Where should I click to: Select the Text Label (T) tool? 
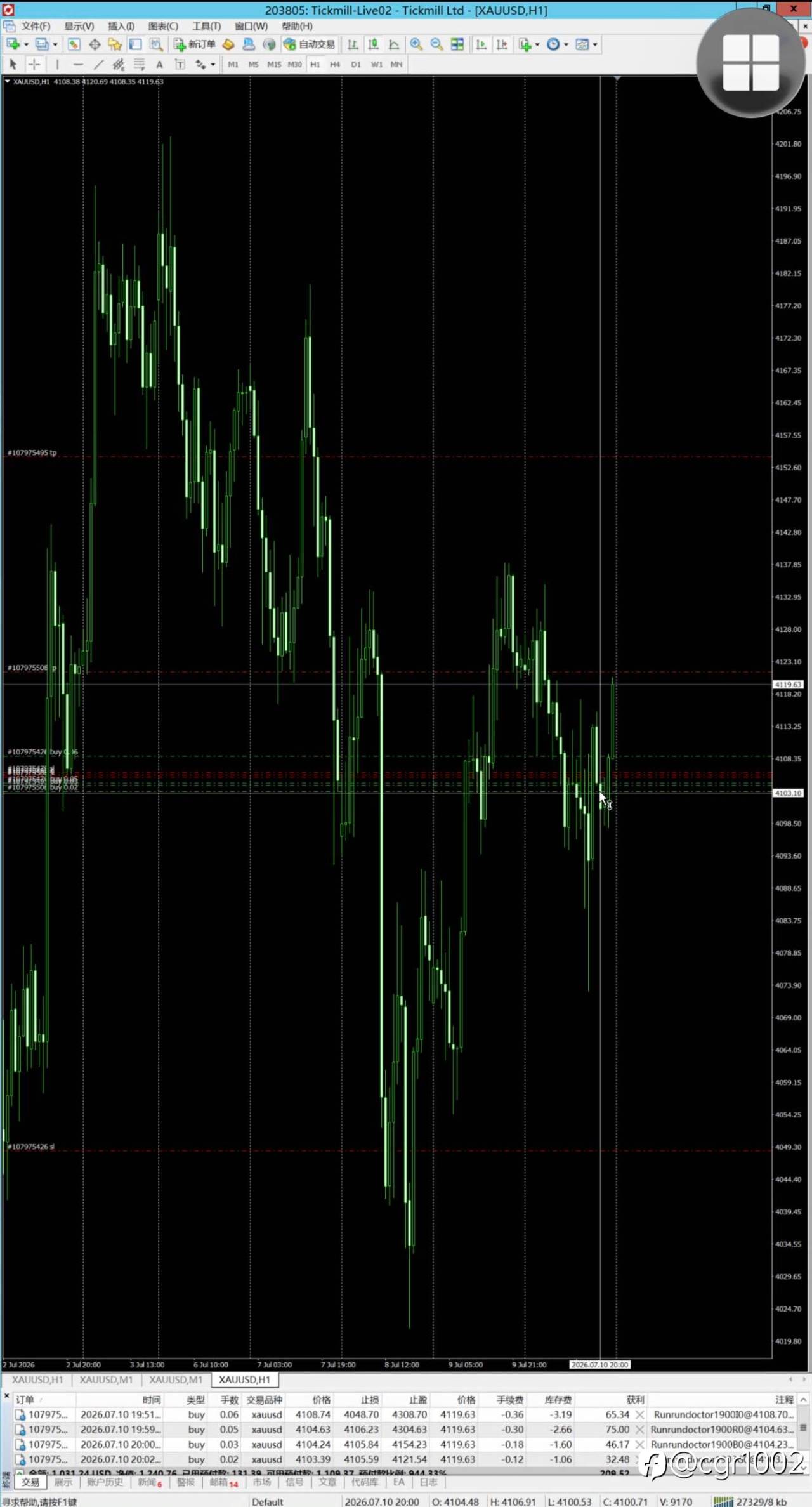click(180, 64)
